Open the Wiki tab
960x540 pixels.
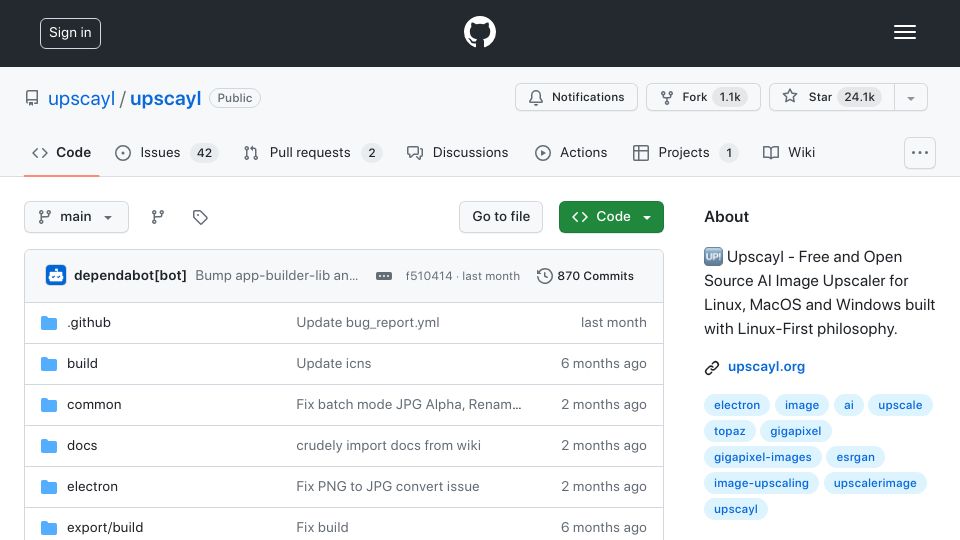(789, 152)
